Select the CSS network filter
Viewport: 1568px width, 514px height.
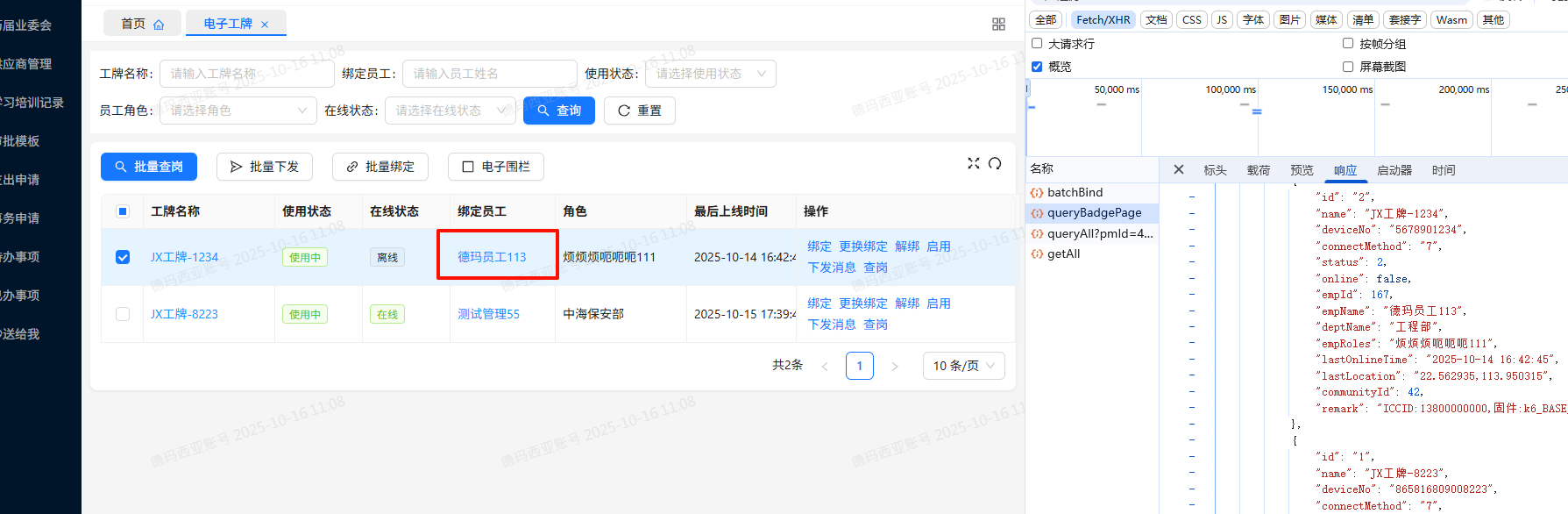click(1192, 19)
